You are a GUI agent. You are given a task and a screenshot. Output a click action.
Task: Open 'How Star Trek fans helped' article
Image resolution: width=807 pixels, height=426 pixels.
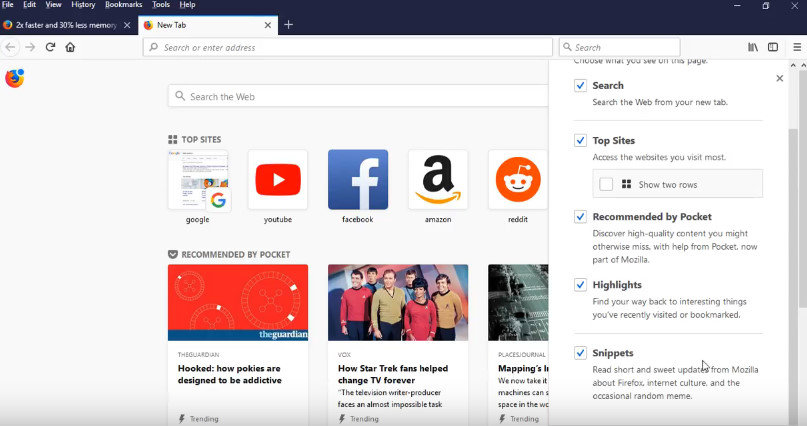[x=393, y=374]
